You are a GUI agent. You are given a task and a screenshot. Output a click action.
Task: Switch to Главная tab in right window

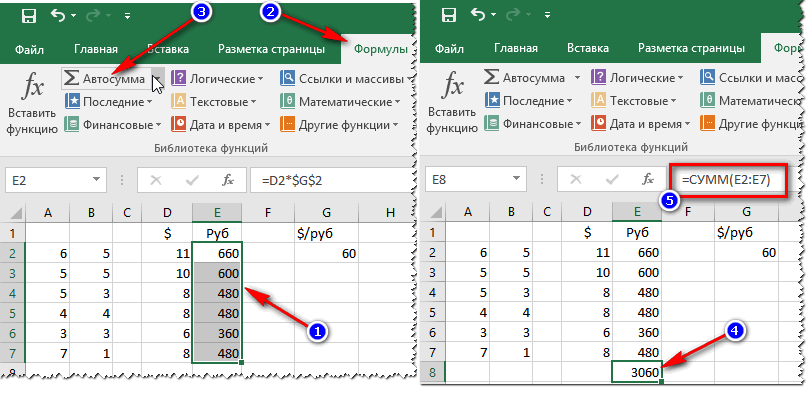point(516,49)
